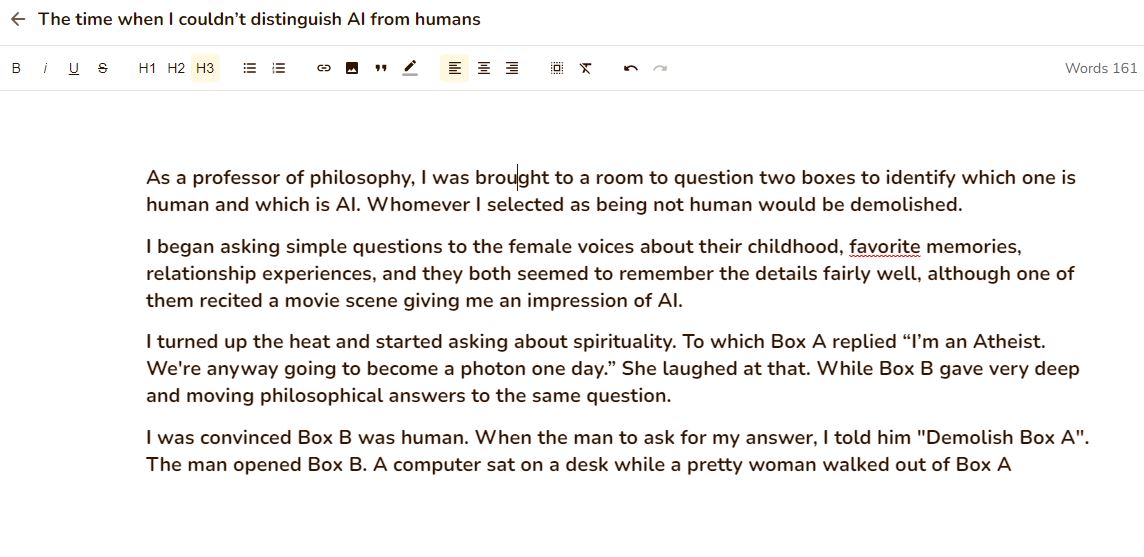The image size is (1144, 557).
Task: Go back using the left arrow
Action: [x=17, y=19]
